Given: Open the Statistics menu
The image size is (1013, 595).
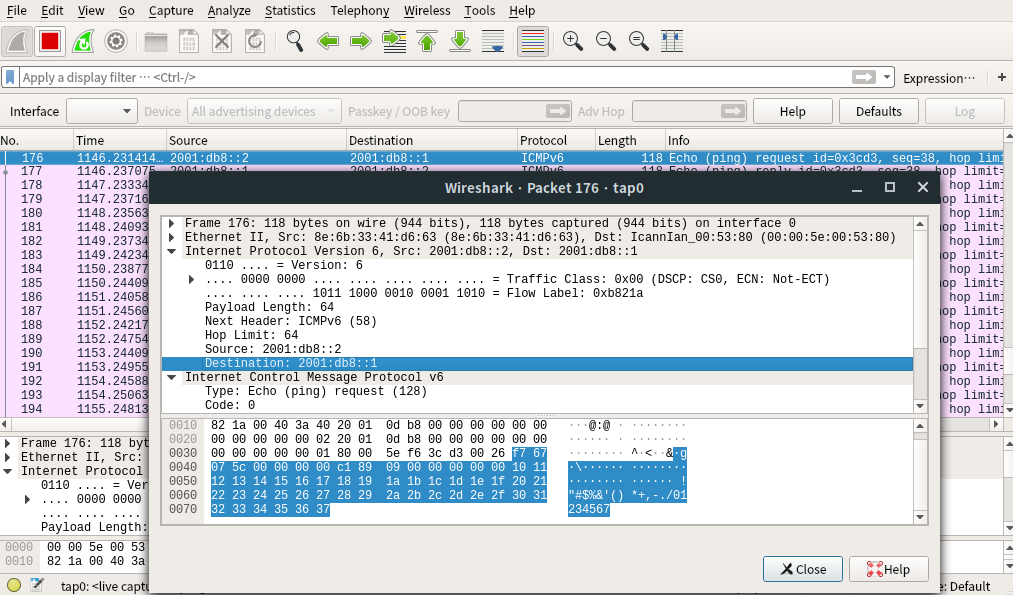Looking at the screenshot, I should [290, 10].
